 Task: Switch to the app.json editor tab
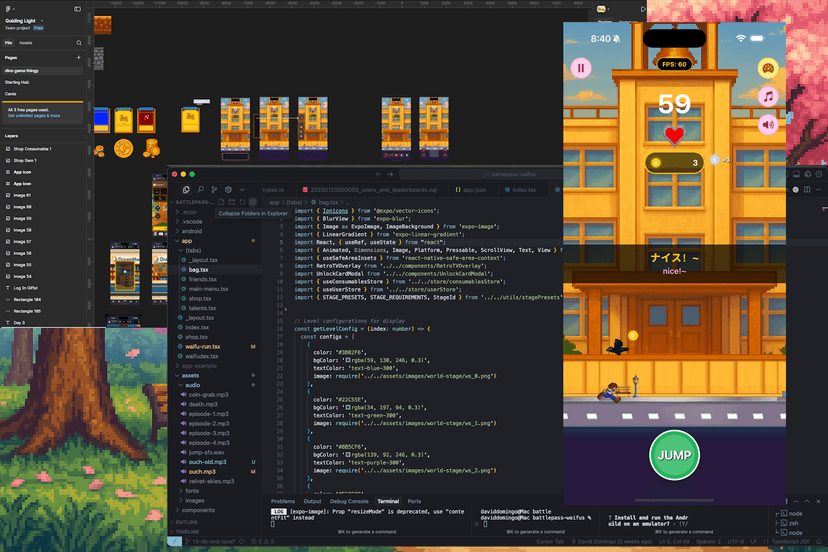click(471, 190)
